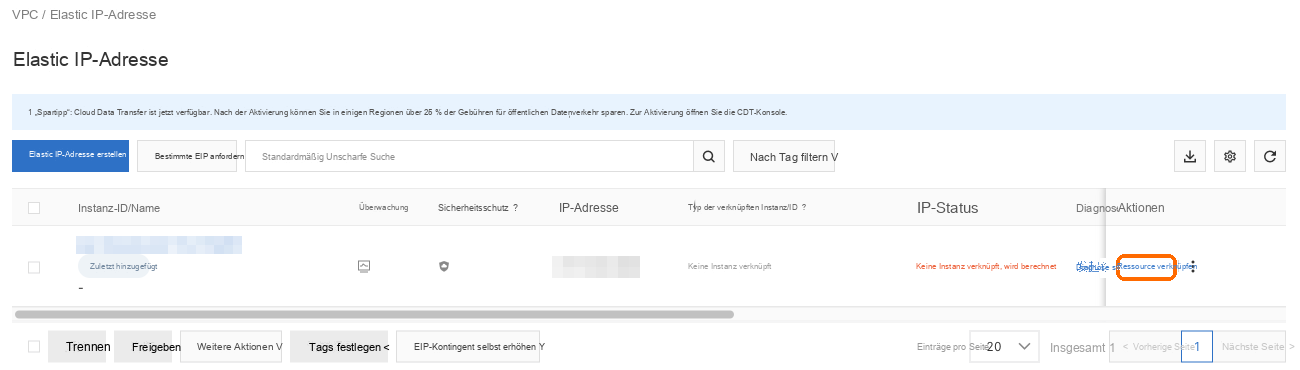
Task: Click the security protection shield icon
Action: click(x=444, y=267)
